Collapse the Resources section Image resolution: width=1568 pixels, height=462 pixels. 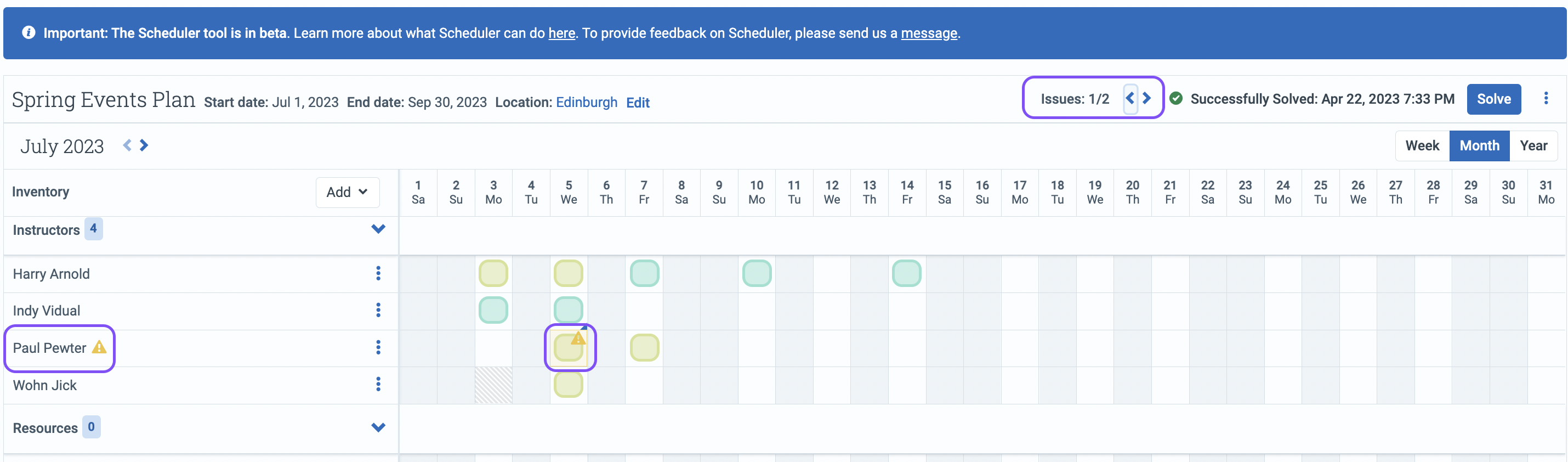pyautogui.click(x=378, y=427)
